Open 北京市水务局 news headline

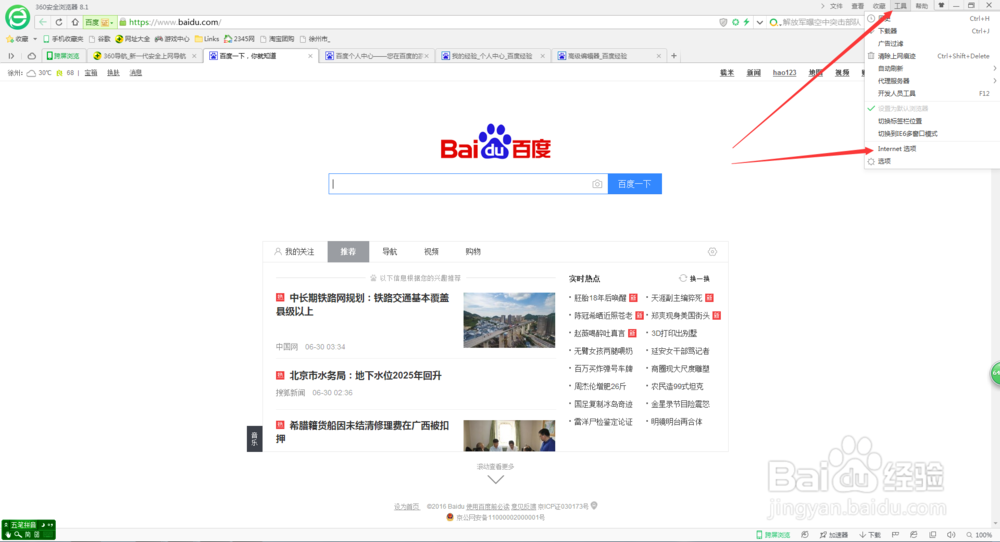pos(365,376)
